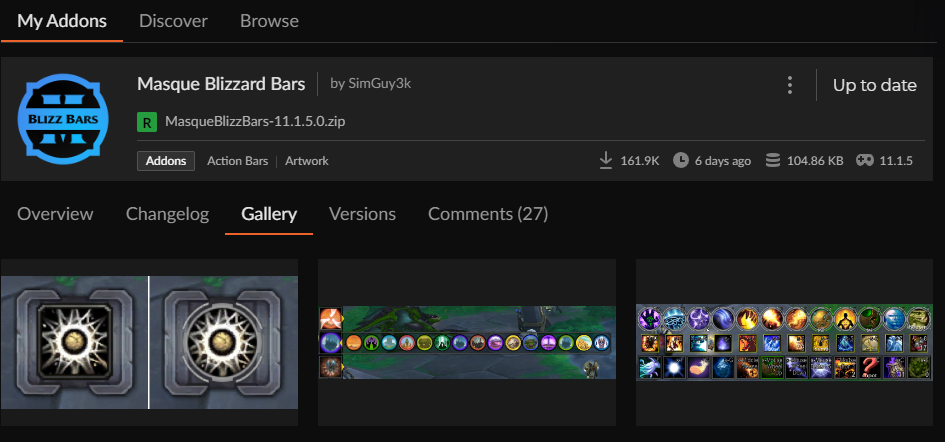The width and height of the screenshot is (945, 442).
Task: Open the circular action bar screenshot thumbnail
Action: [x=467, y=342]
